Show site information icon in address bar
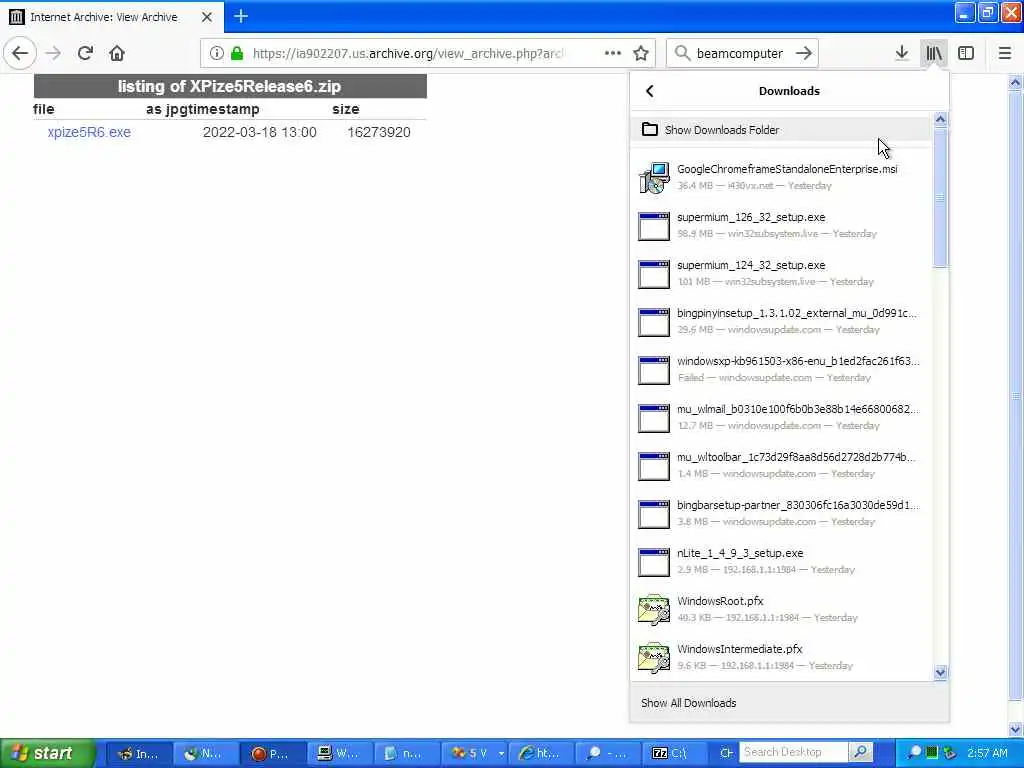 point(216,53)
